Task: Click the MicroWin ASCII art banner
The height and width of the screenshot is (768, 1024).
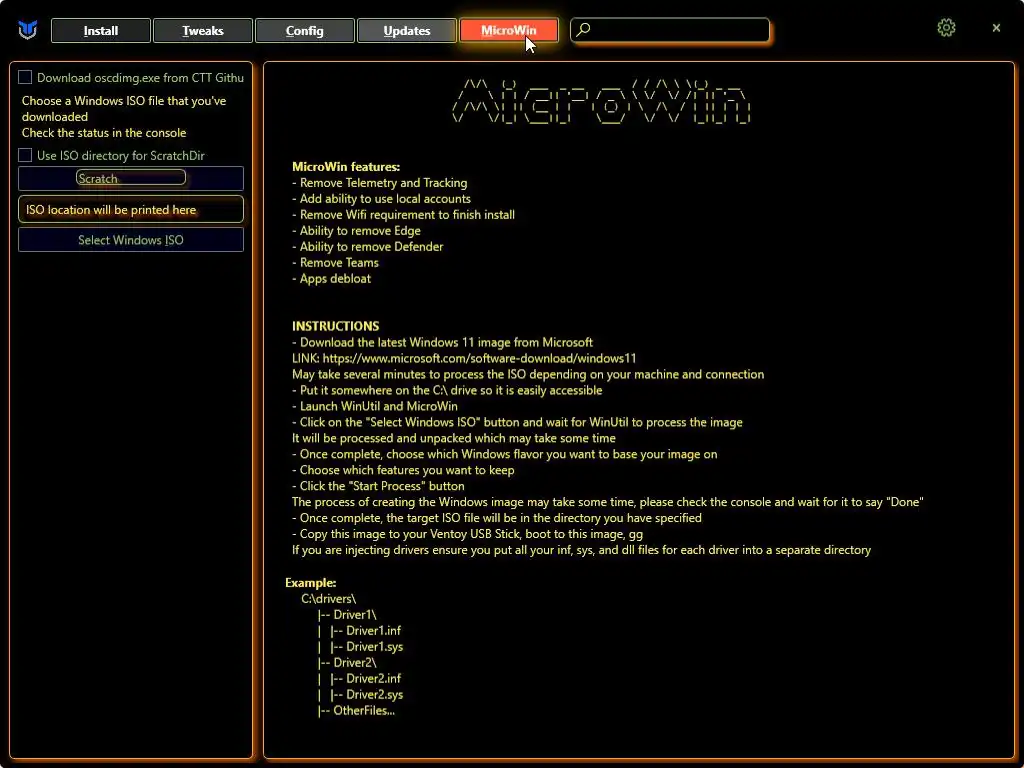Action: pos(601,101)
